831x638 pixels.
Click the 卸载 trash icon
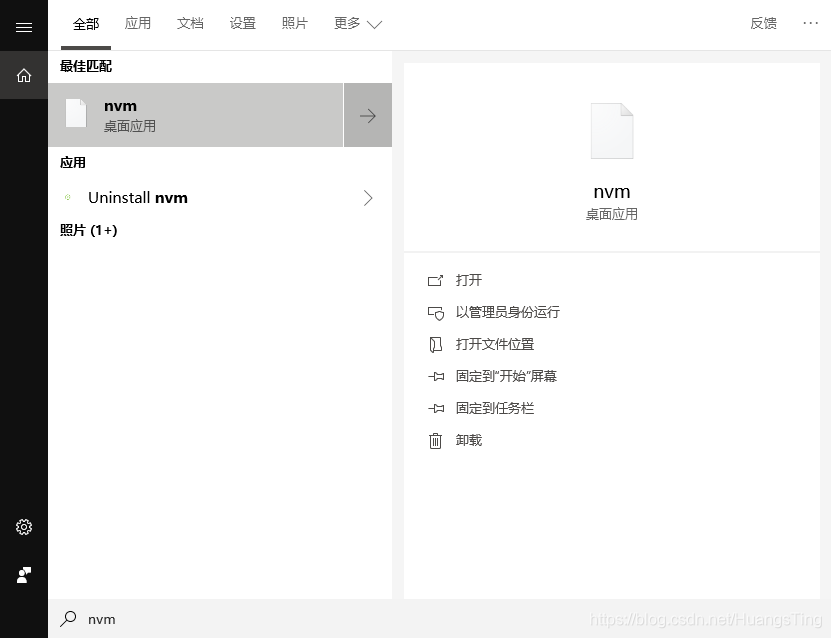click(435, 440)
